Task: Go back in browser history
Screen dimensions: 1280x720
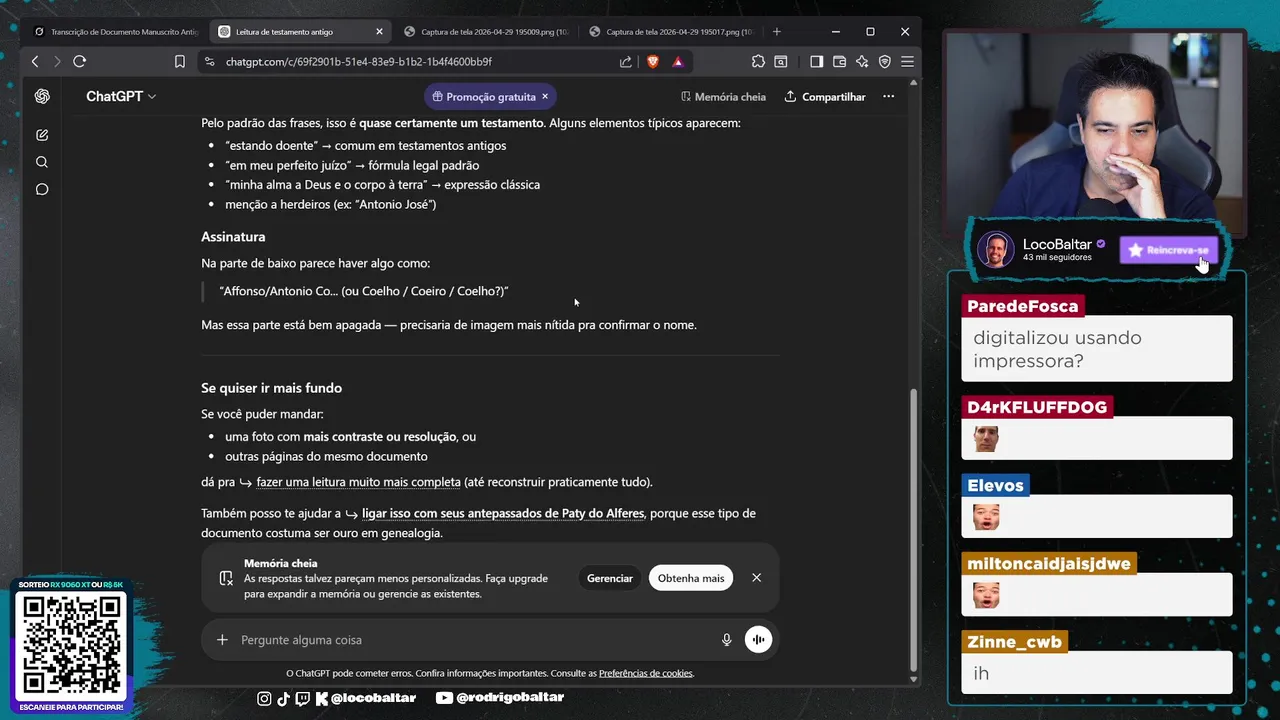Action: pos(35,61)
